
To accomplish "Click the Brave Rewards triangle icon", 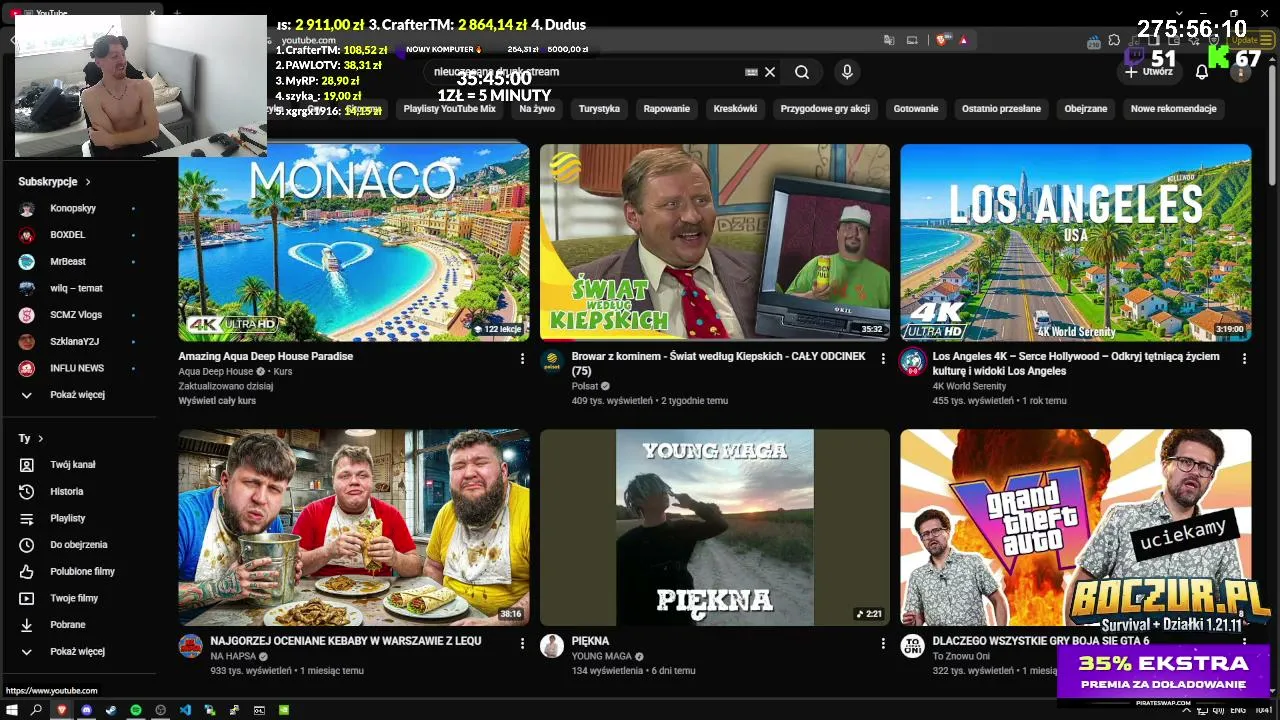I will tap(964, 40).
